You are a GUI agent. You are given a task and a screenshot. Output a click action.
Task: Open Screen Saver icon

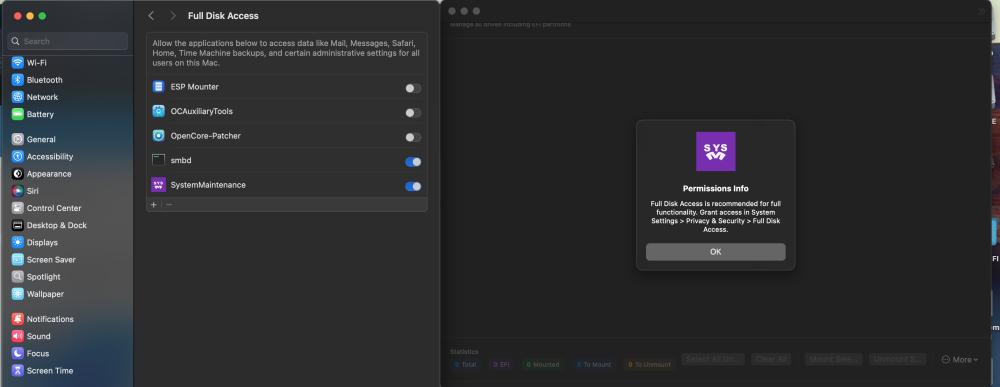tap(17, 260)
